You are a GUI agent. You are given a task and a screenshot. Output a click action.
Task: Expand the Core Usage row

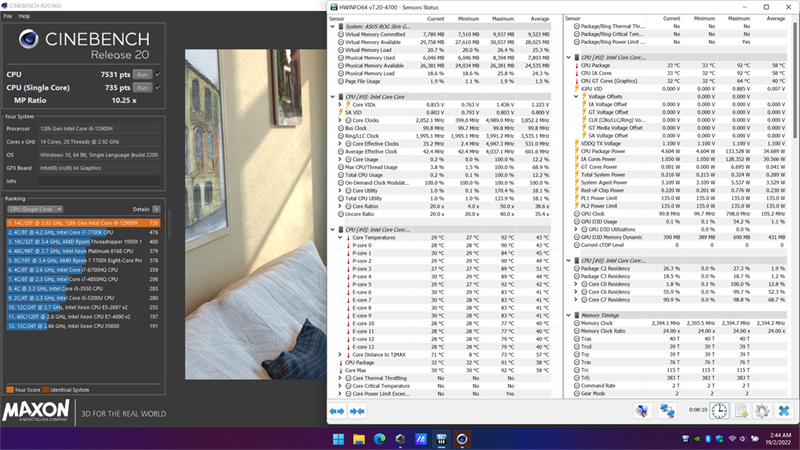(340, 159)
